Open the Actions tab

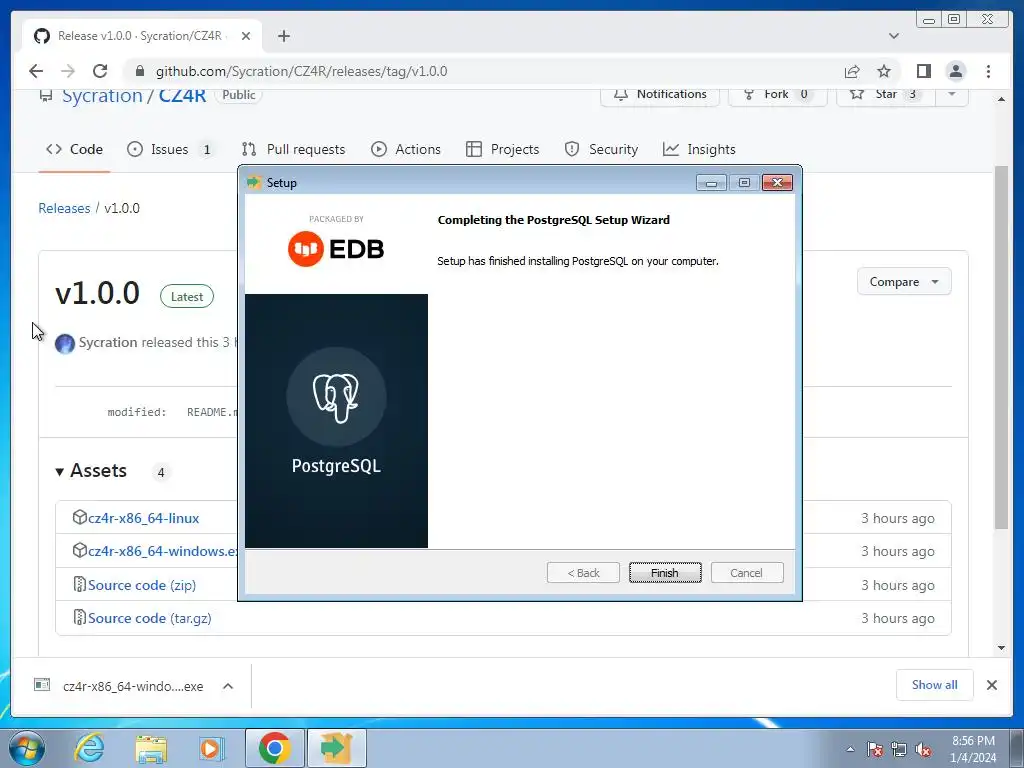406,149
